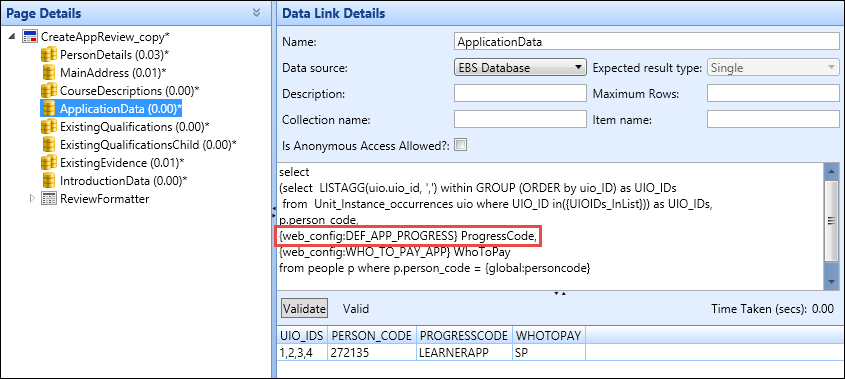Select ExistingQualificationsChild (0.00)* data link
845x379 pixels.
pos(148,144)
